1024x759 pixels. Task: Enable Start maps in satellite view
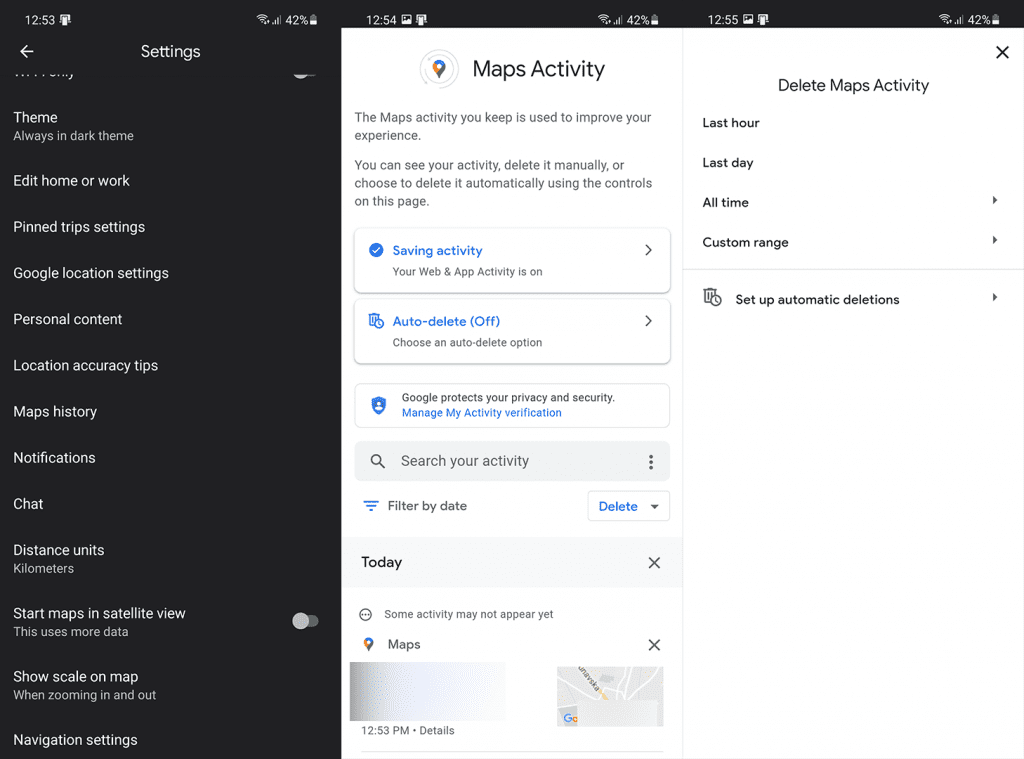click(x=305, y=621)
